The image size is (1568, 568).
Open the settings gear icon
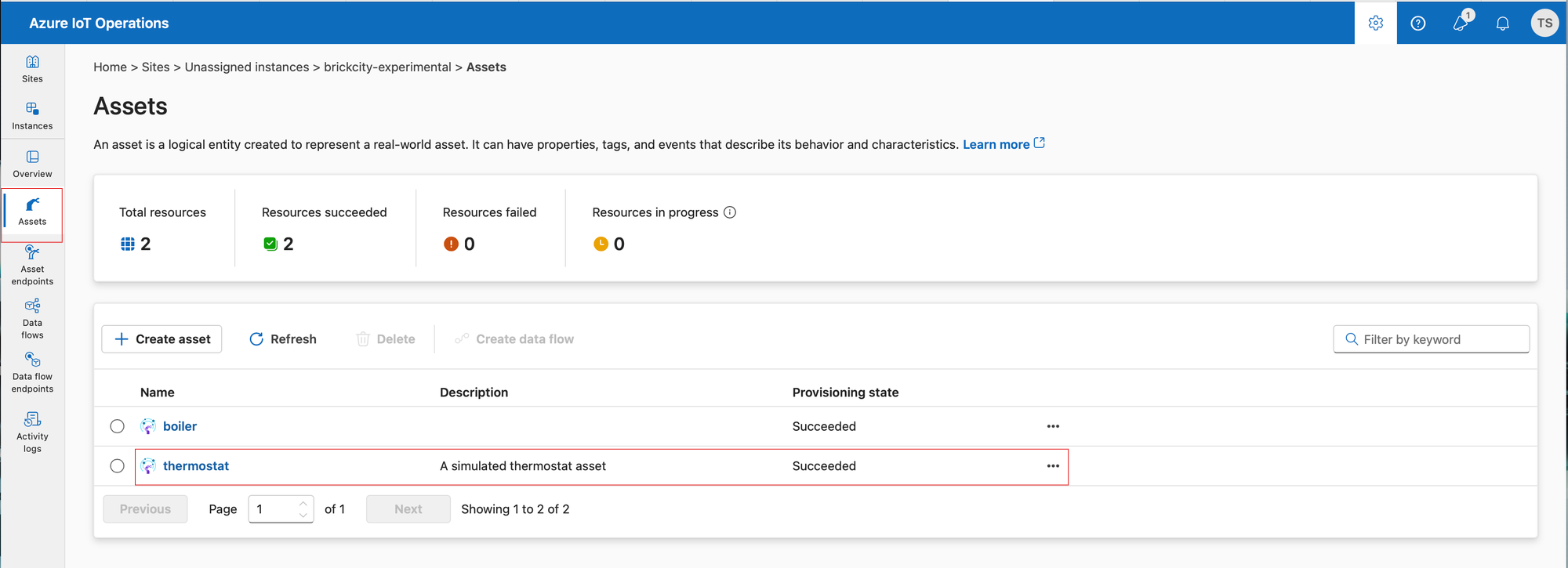click(1375, 24)
